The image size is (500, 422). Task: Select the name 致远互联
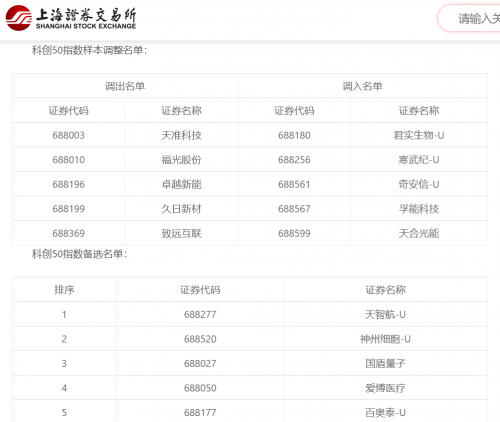[x=181, y=233]
